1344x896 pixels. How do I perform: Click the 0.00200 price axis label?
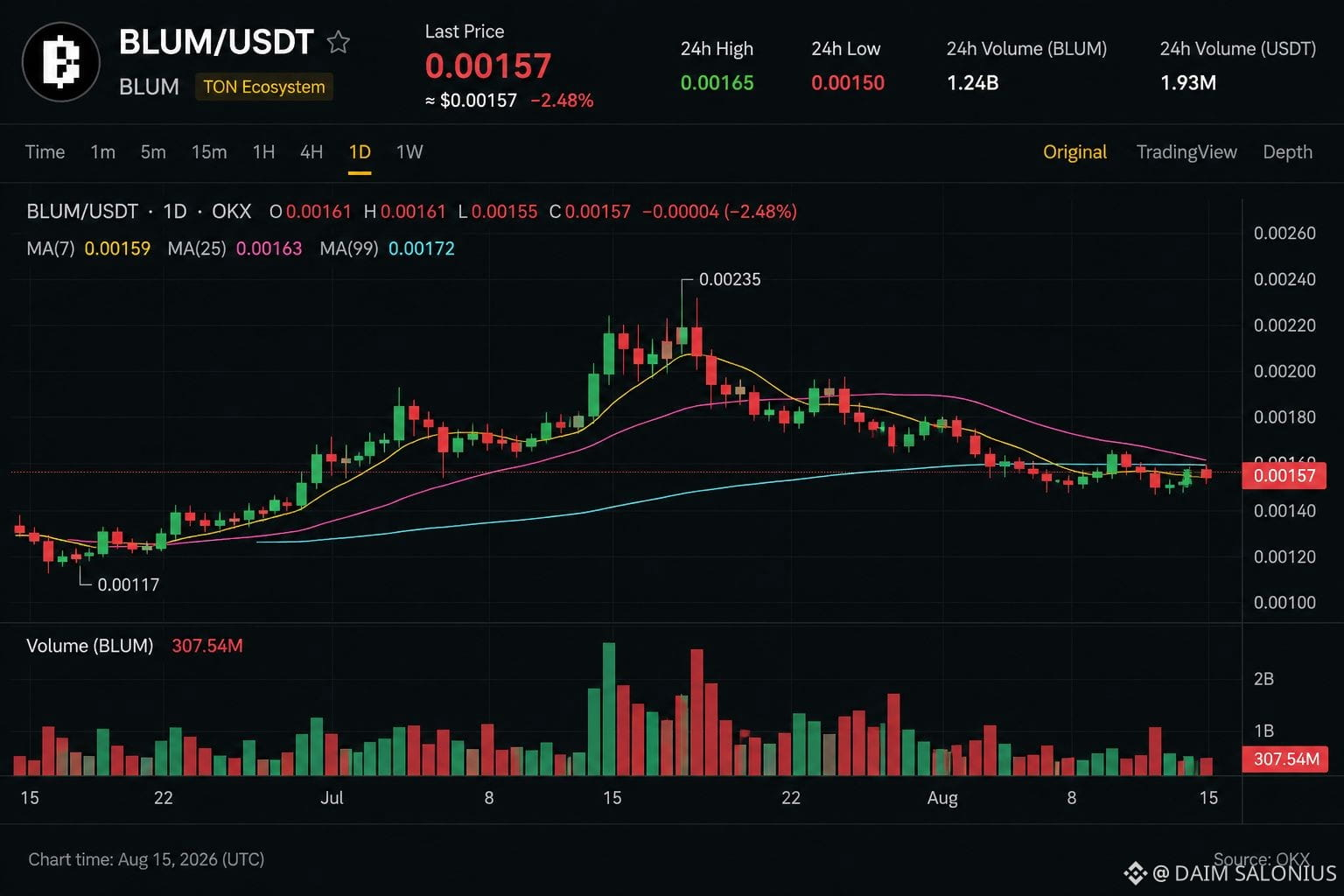(x=1284, y=371)
